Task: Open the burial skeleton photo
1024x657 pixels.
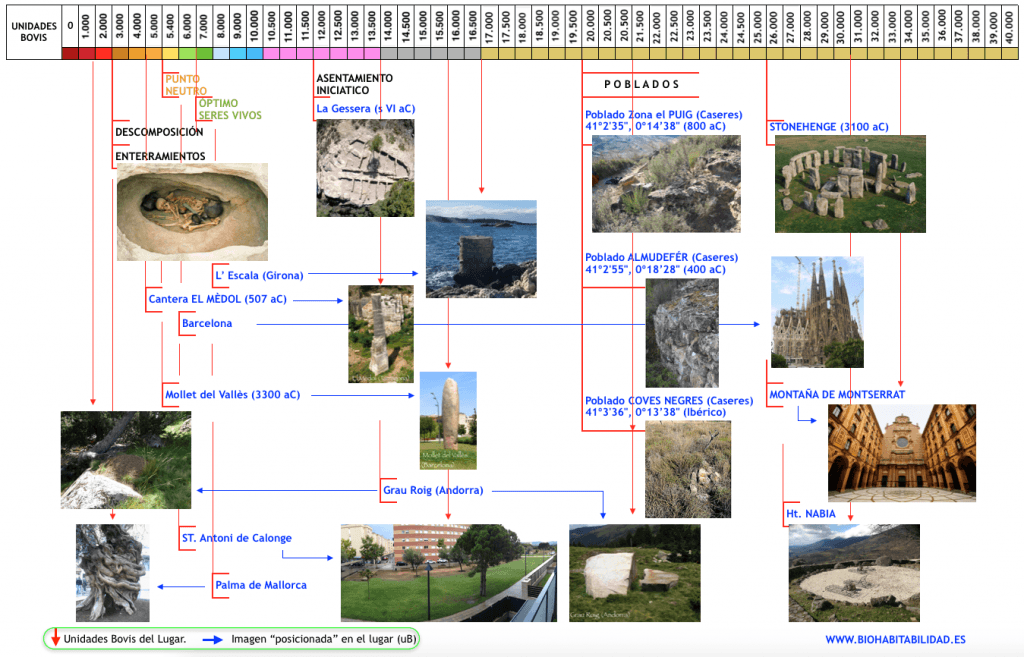Action: (x=192, y=212)
